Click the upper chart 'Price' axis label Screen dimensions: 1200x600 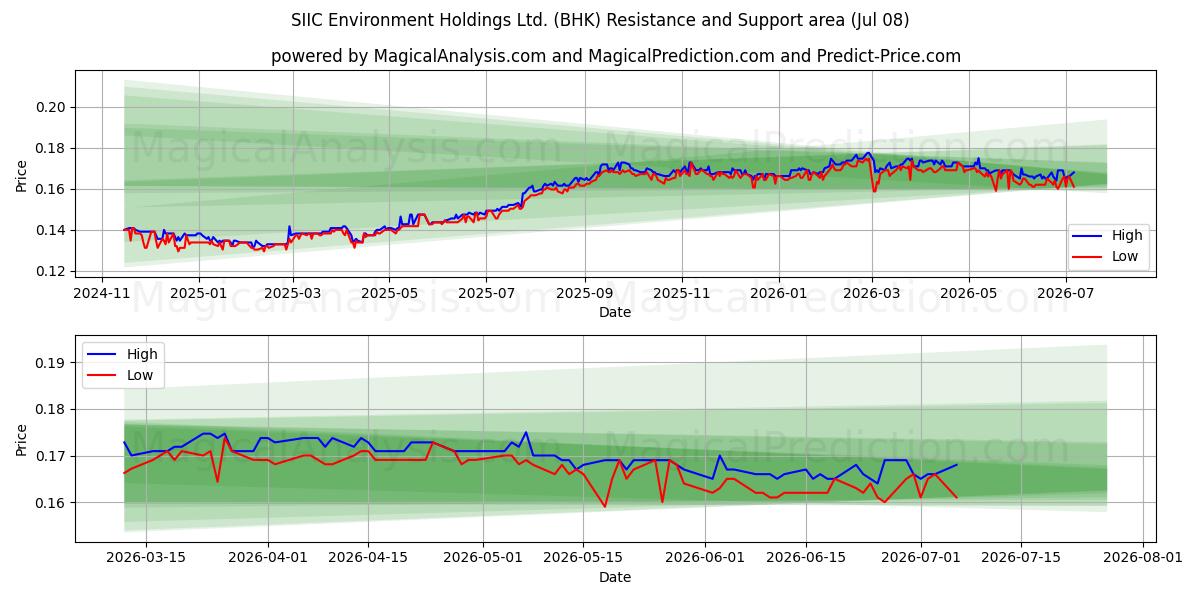click(21, 175)
